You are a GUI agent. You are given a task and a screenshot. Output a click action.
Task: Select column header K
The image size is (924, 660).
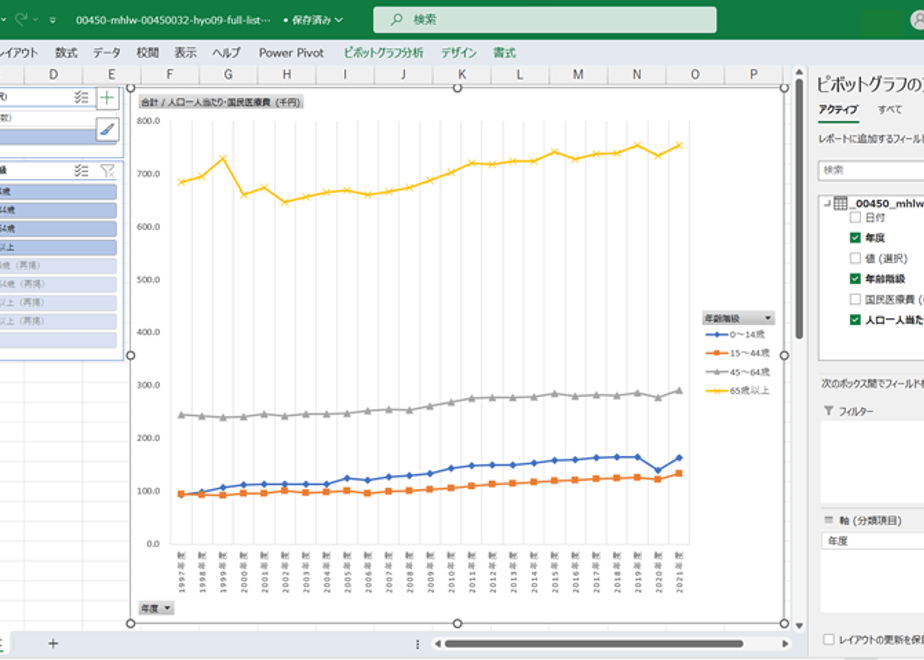pyautogui.click(x=461, y=74)
